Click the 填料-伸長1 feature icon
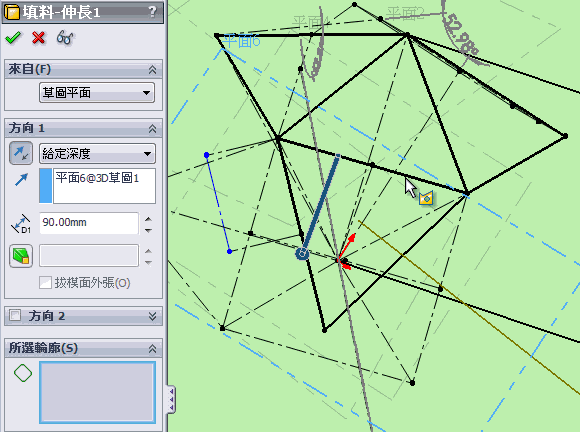 click(x=11, y=13)
